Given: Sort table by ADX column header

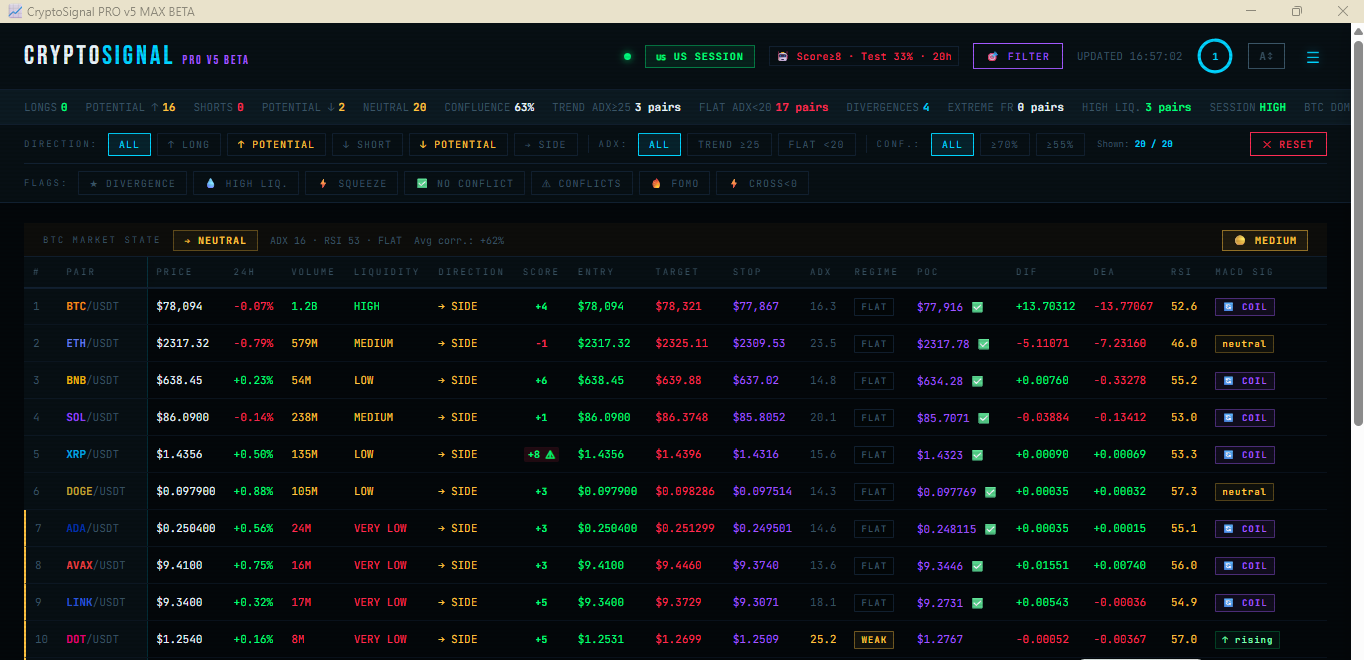Looking at the screenshot, I should coord(820,272).
